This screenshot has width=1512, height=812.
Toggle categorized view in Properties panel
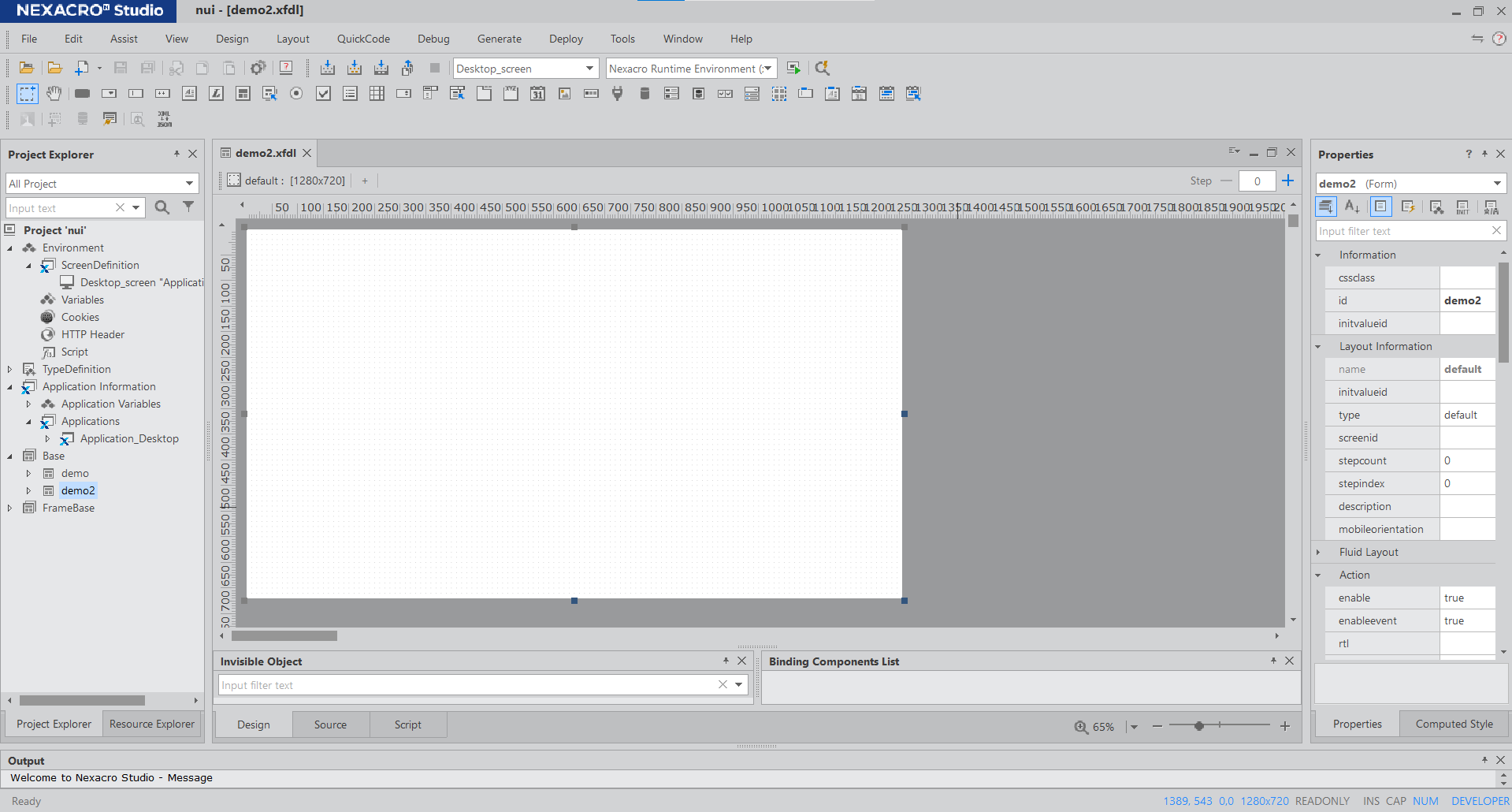click(1326, 207)
